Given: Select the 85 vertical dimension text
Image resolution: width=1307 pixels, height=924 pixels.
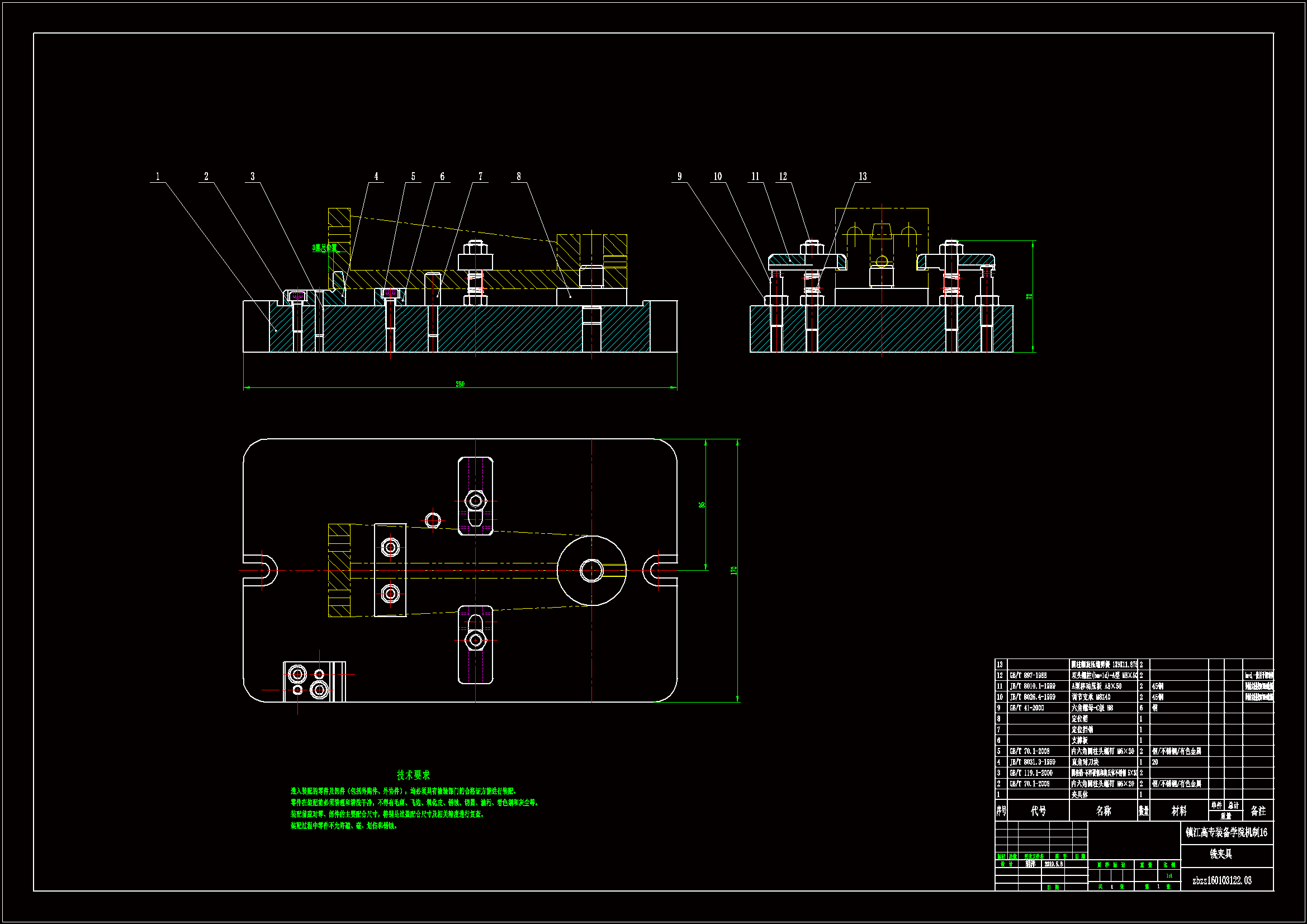Looking at the screenshot, I should [702, 505].
